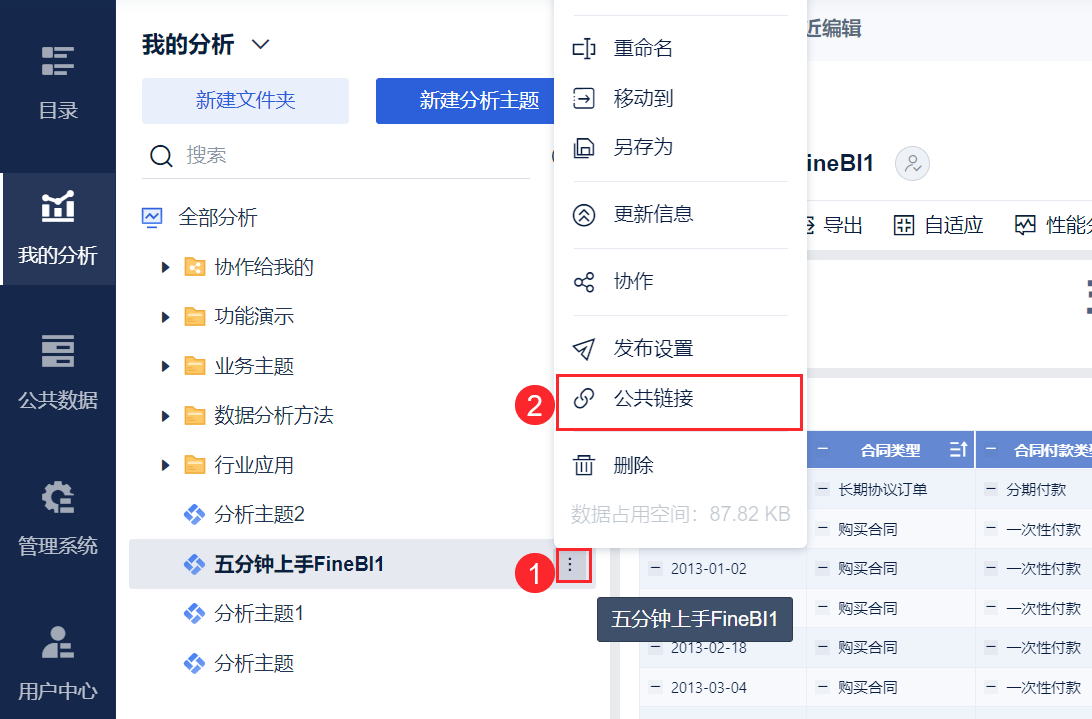Image resolution: width=1092 pixels, height=719 pixels.
Task: Click the user avatar beside FineBI1 title
Action: 912,164
